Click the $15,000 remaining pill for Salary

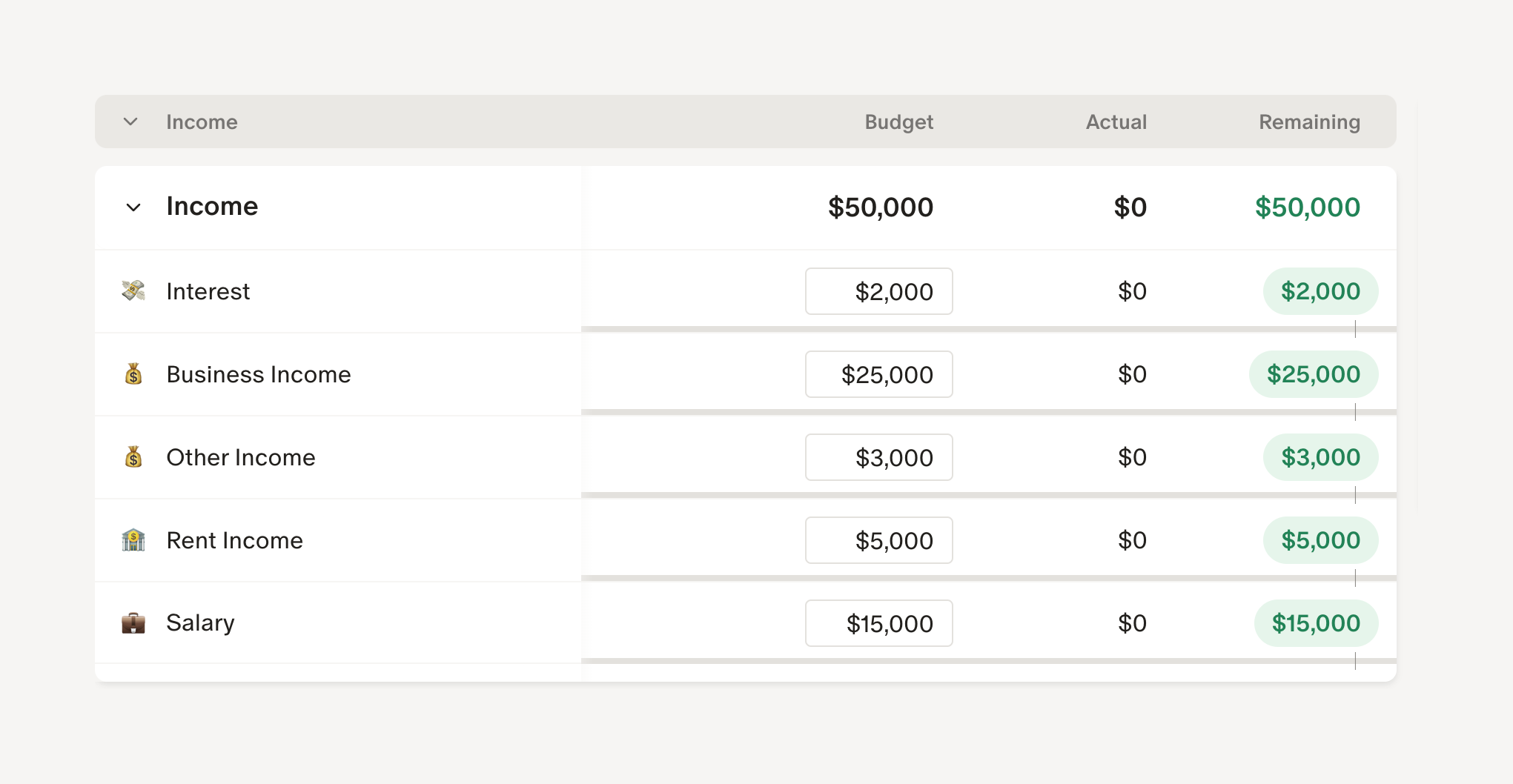[1316, 623]
